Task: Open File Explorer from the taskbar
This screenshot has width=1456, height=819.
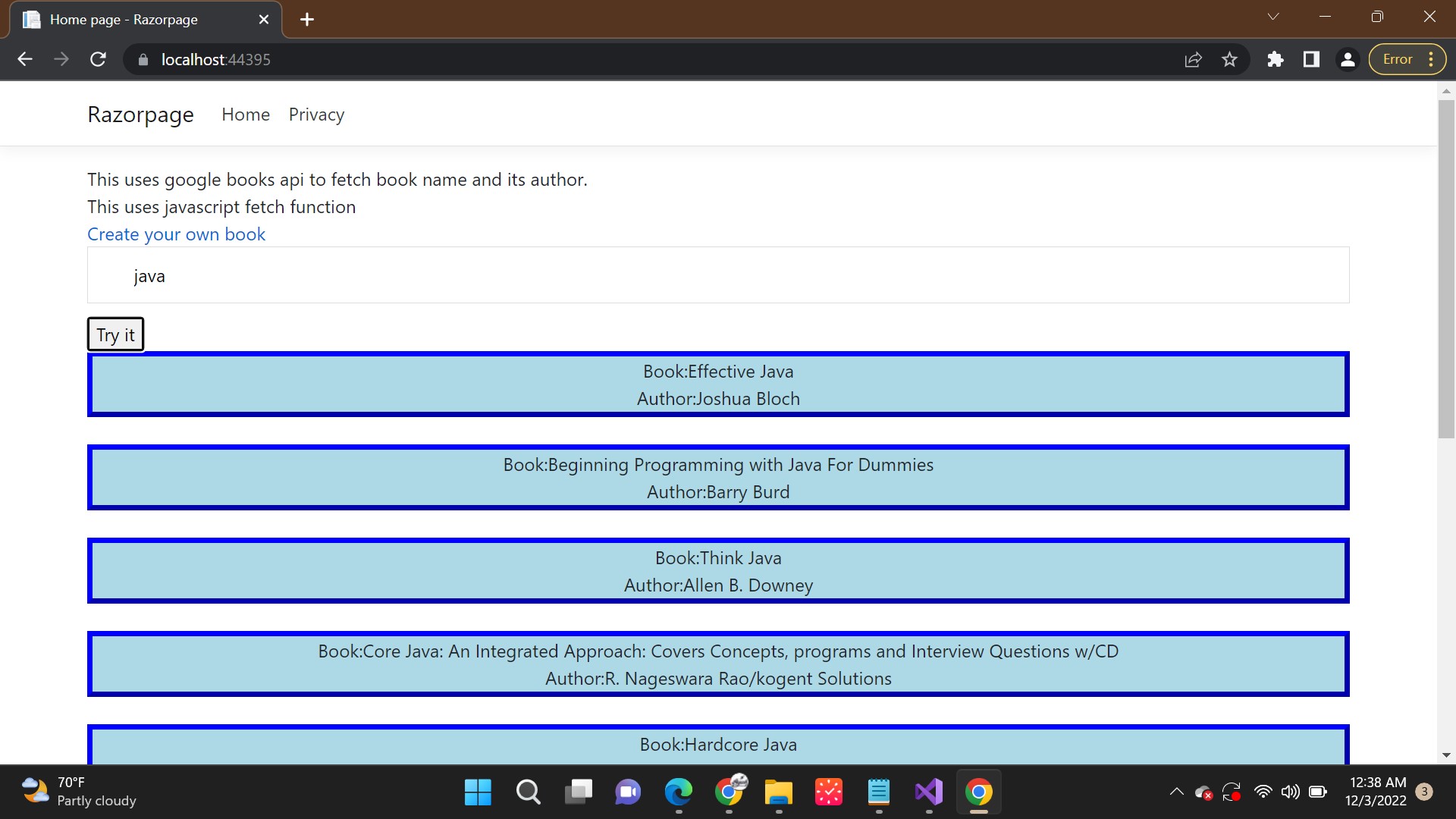Action: (x=778, y=792)
